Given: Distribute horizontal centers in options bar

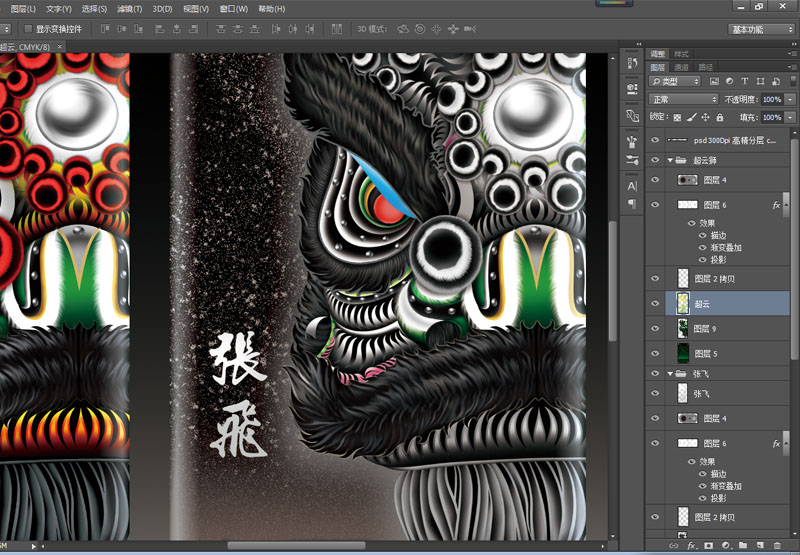Looking at the screenshot, I should pos(293,29).
